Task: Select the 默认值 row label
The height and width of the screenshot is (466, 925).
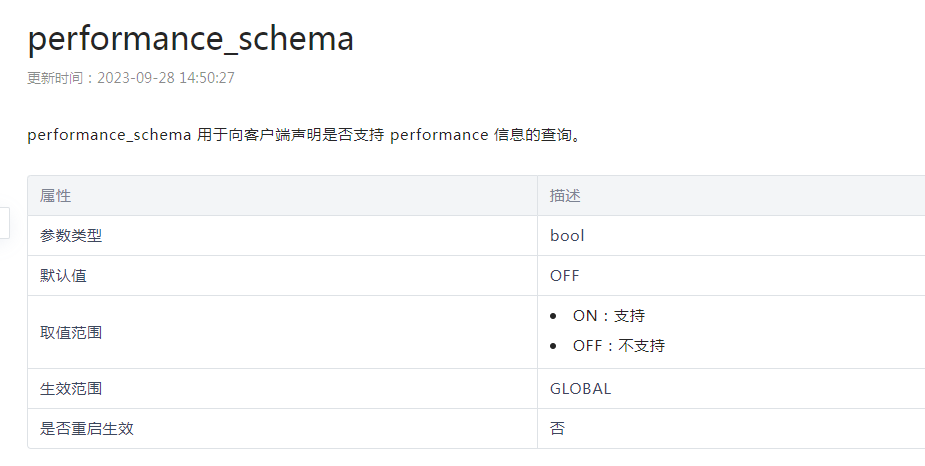Action: click(63, 276)
